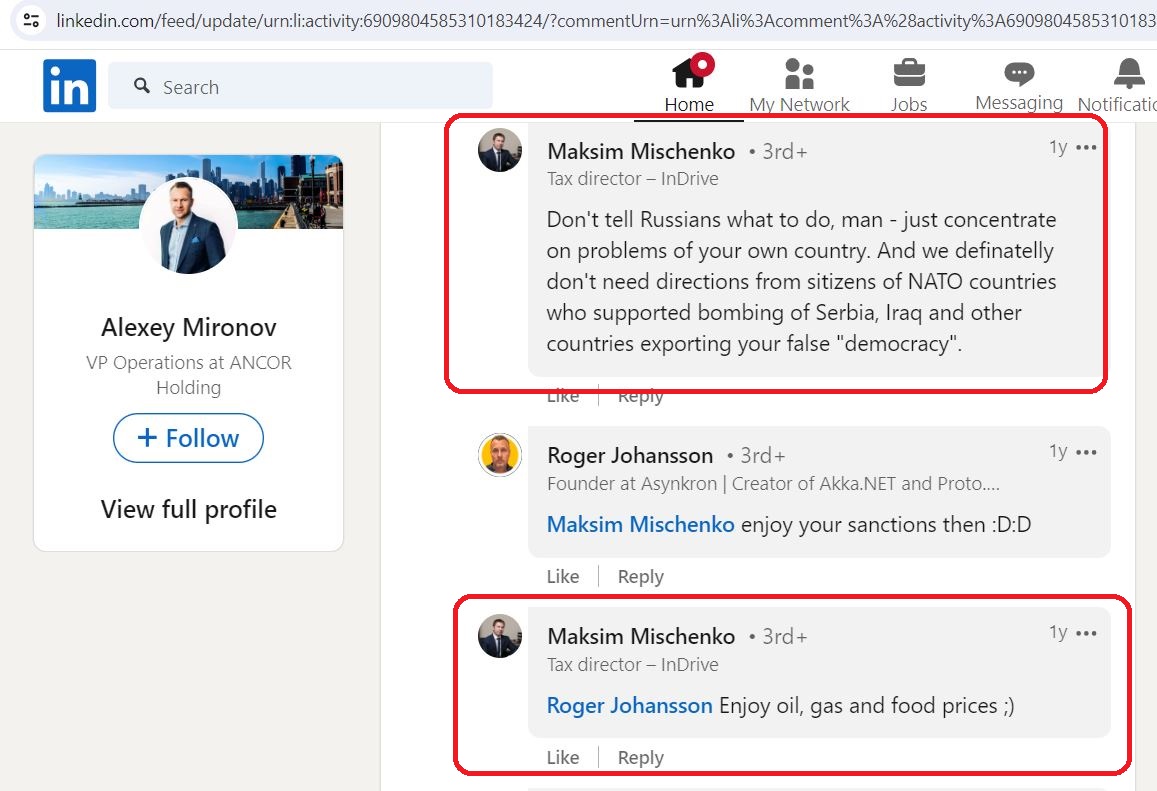Click Alexey Mironov's profile picture
The image size is (1157, 791).
tap(188, 227)
